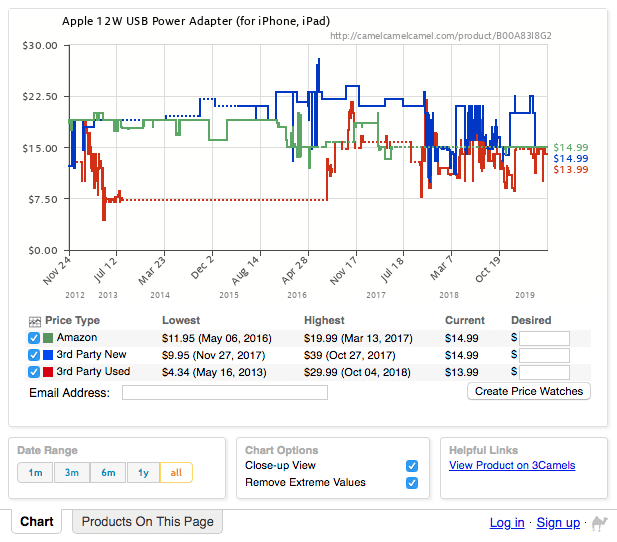Click the Amazon desired price field
This screenshot has width=617, height=542.
tap(544, 338)
